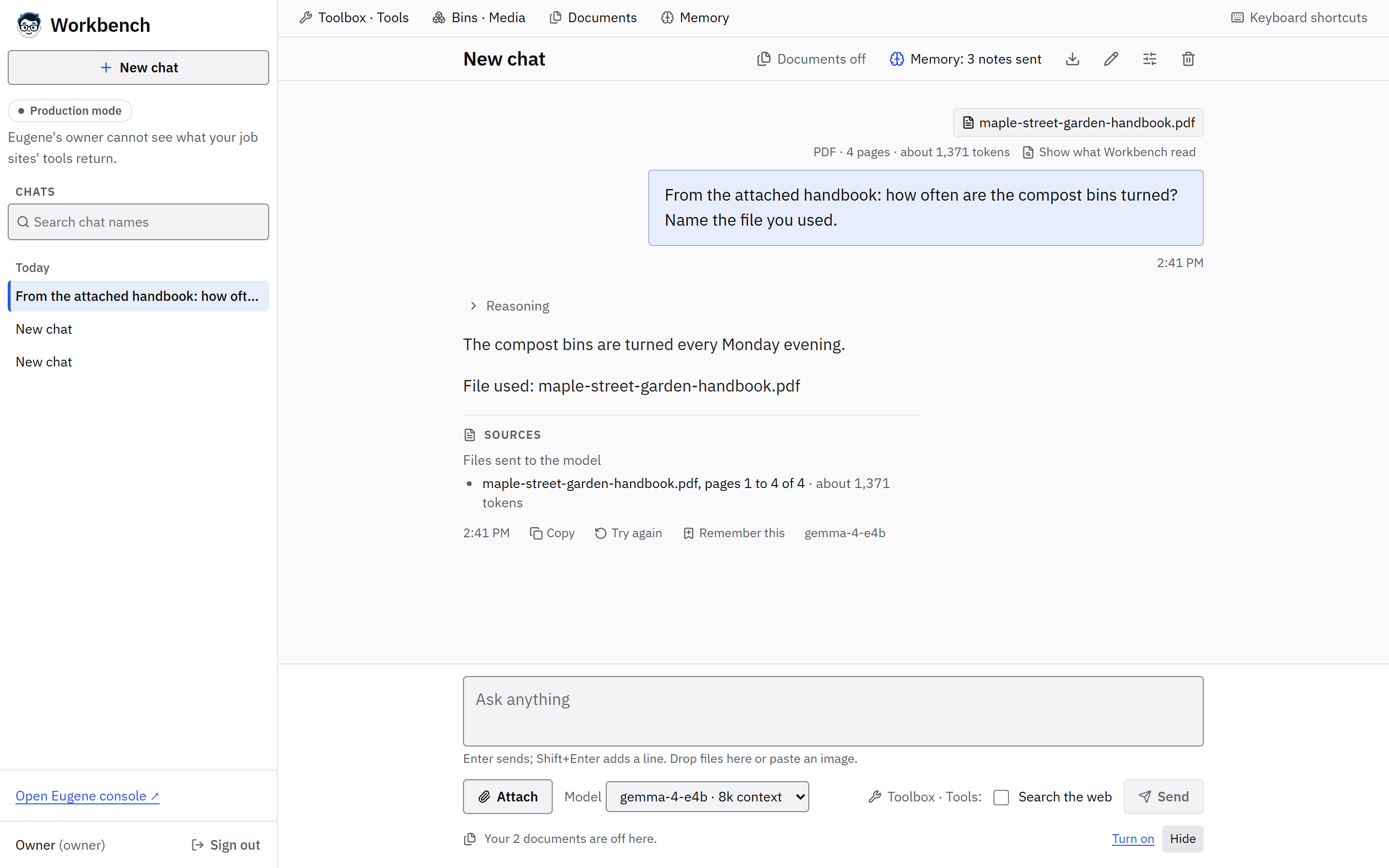The width and height of the screenshot is (1389, 868).
Task: Click the documents icon in bottom notice
Action: tap(469, 839)
